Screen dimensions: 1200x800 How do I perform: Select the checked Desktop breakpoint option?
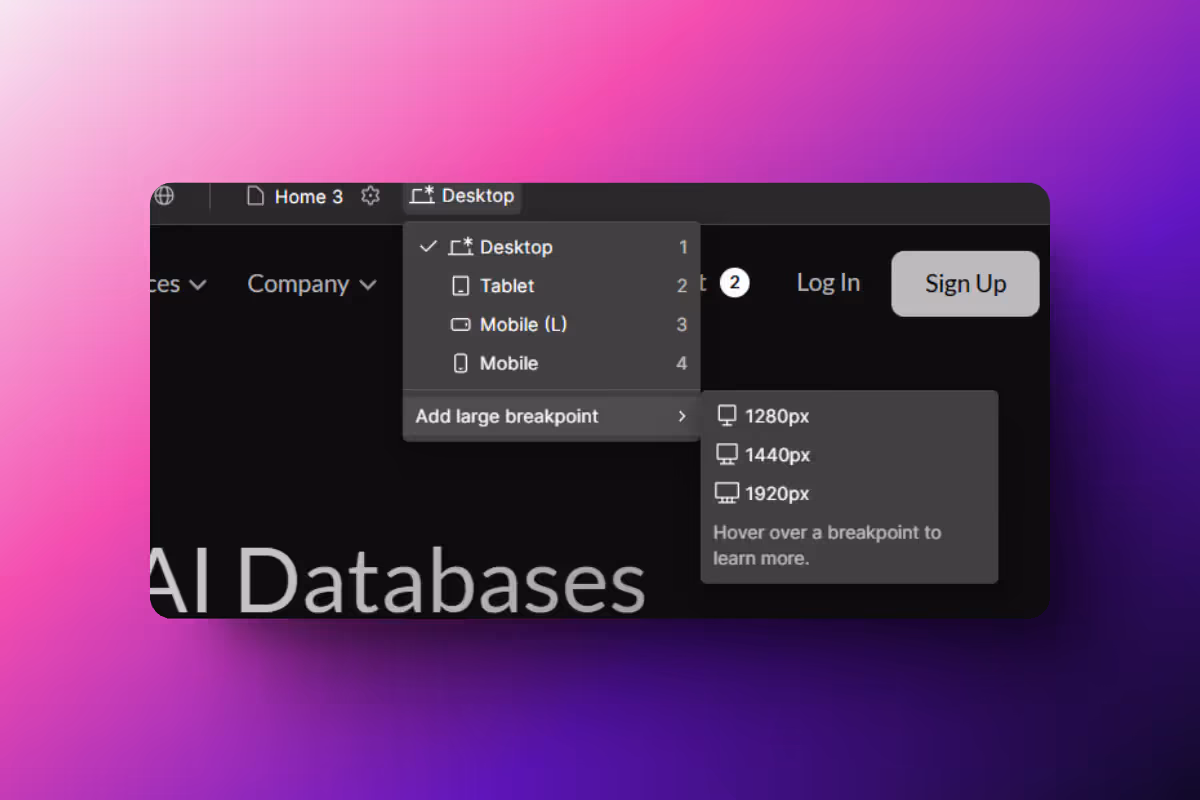551,247
